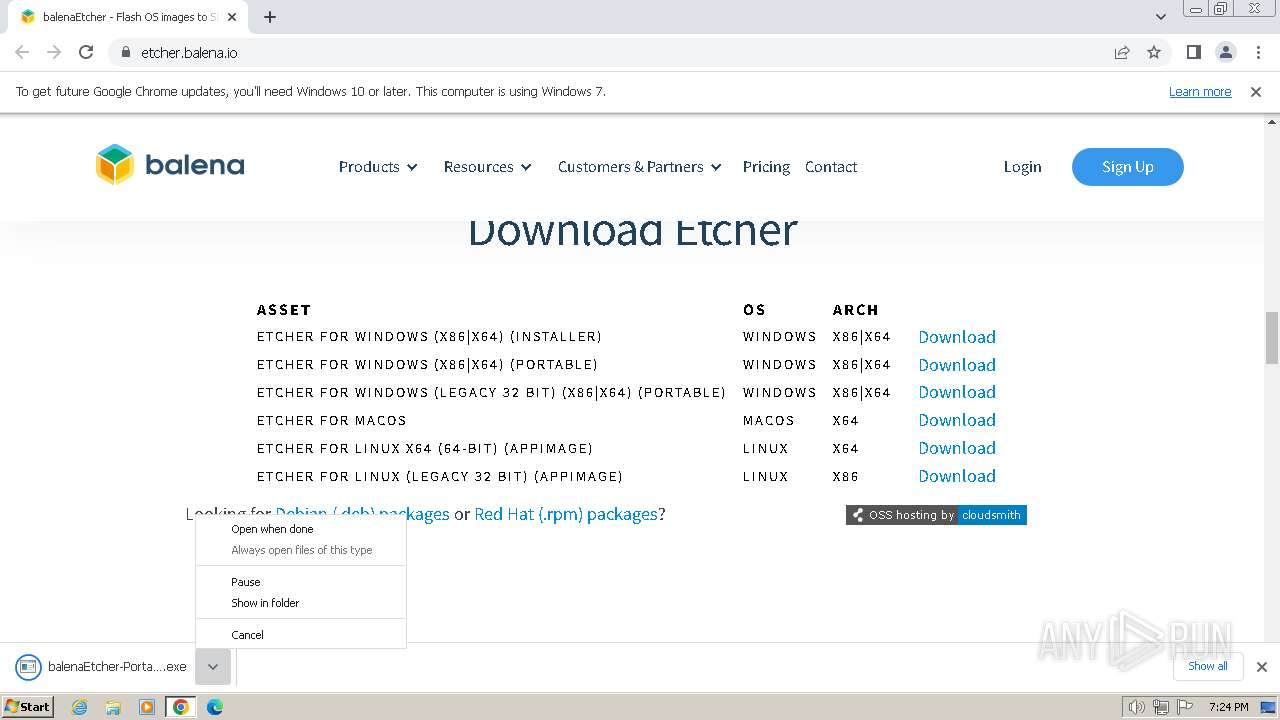Image resolution: width=1280 pixels, height=720 pixels.
Task: Open the Chrome side panel icon
Action: (x=1193, y=52)
